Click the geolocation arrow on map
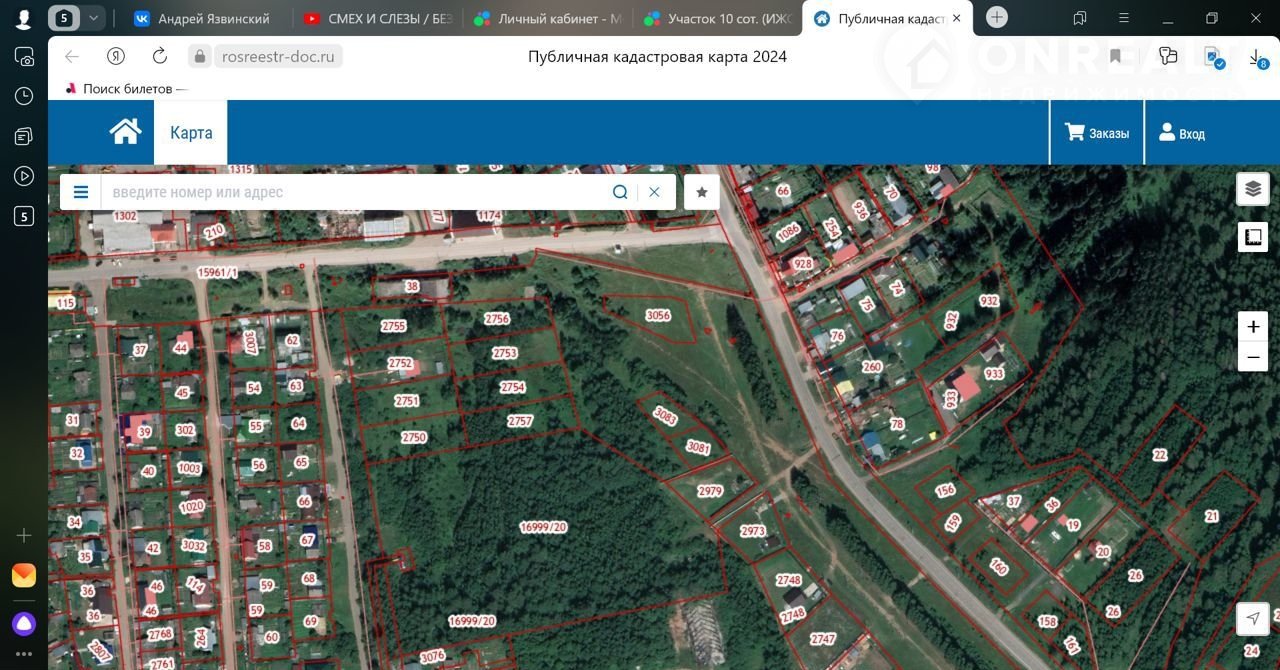Viewport: 1280px width, 670px height. pos(1253,618)
